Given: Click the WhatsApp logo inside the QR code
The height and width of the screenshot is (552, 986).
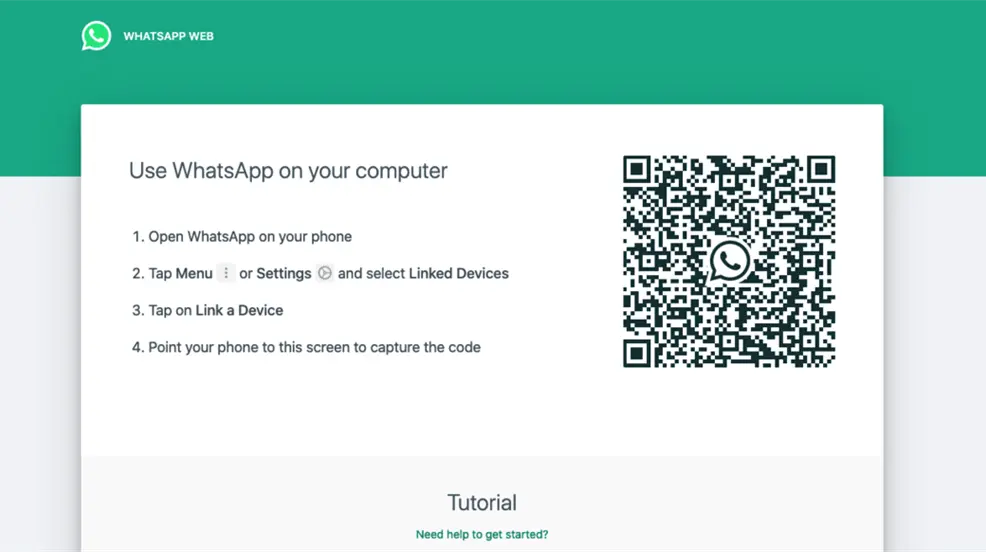Looking at the screenshot, I should tap(729, 261).
